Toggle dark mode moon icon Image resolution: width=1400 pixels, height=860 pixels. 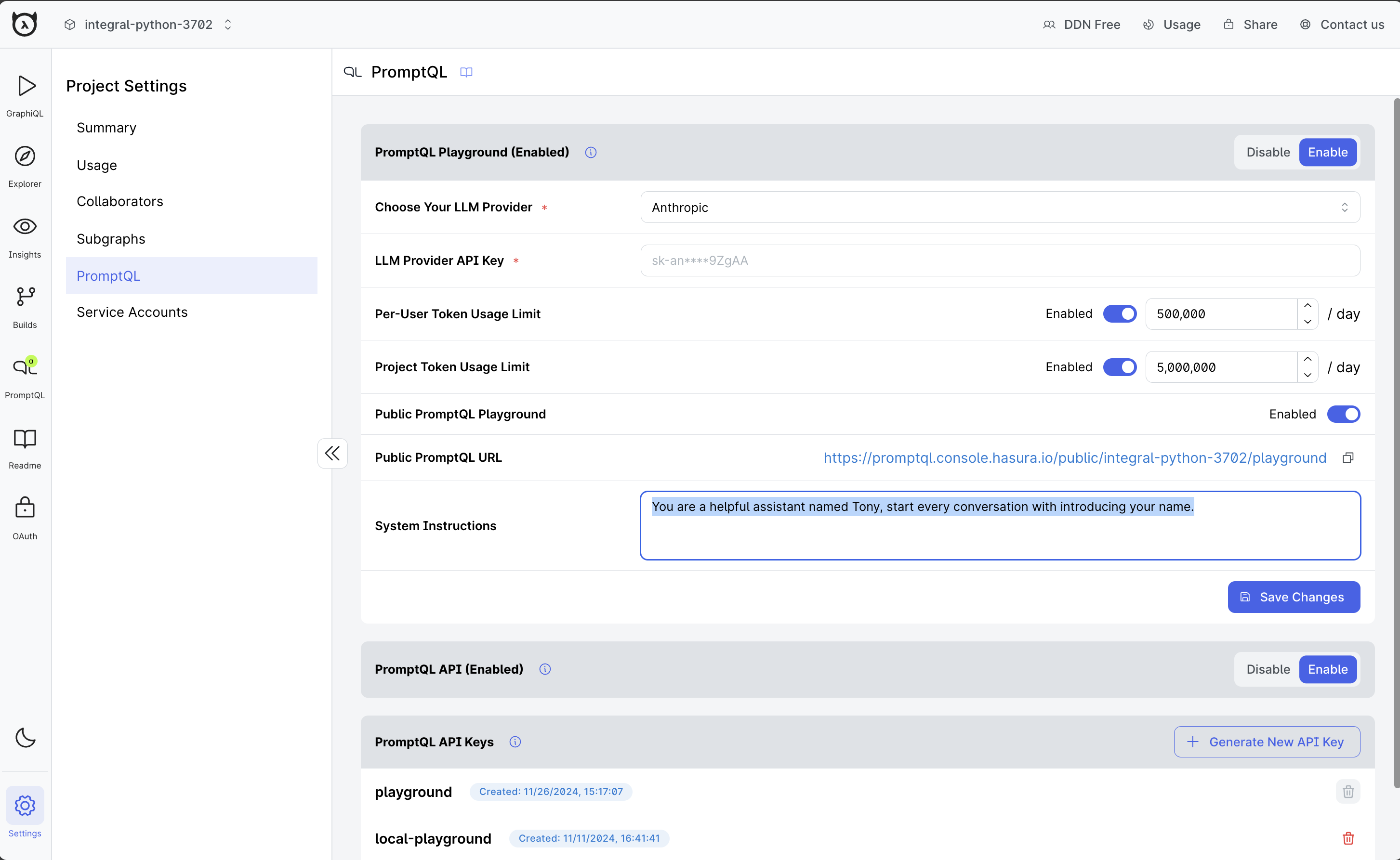click(x=25, y=738)
